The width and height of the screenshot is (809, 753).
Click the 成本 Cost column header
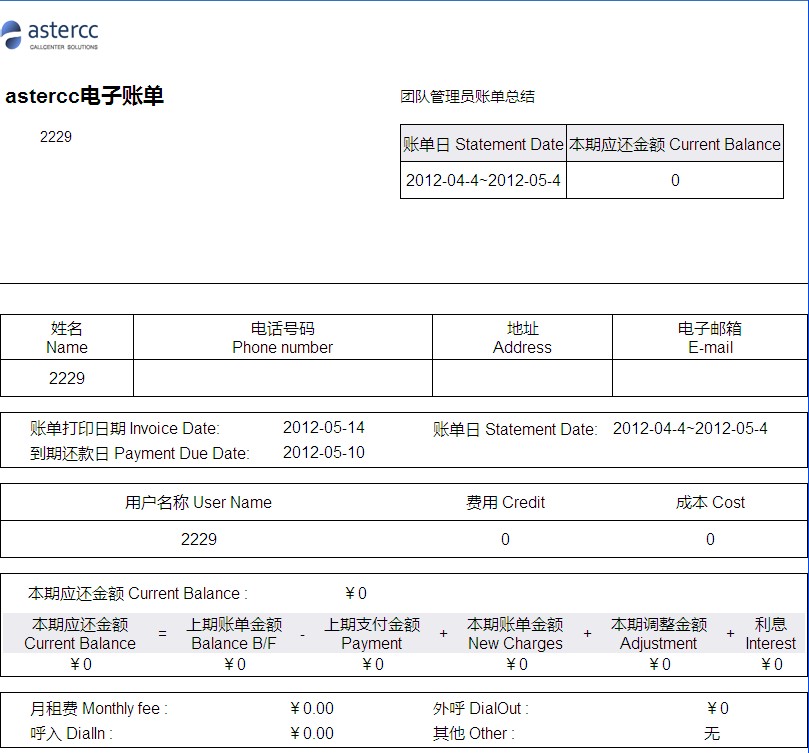710,502
